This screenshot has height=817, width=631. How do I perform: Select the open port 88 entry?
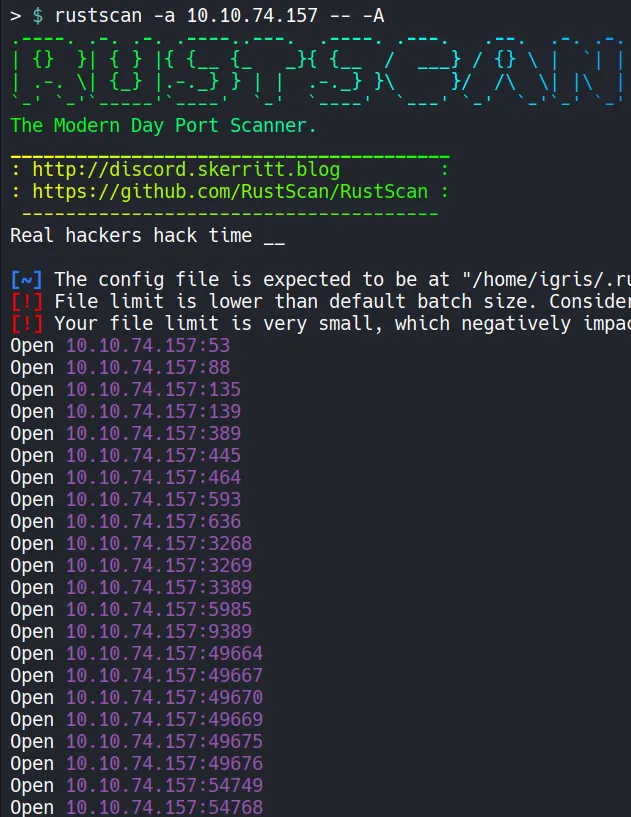point(120,367)
